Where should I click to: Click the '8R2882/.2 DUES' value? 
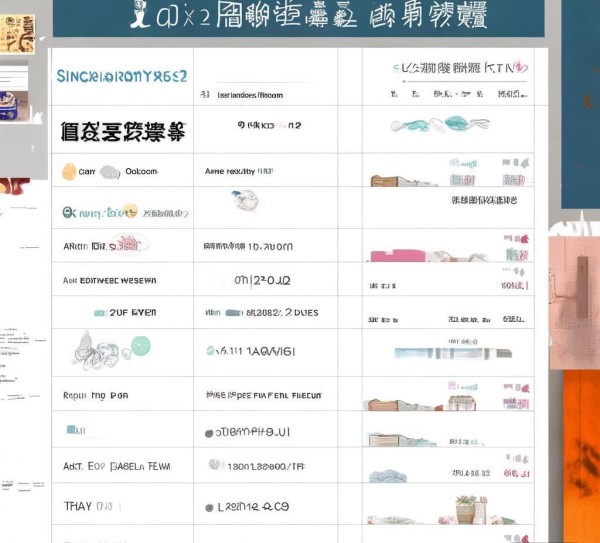click(x=282, y=313)
